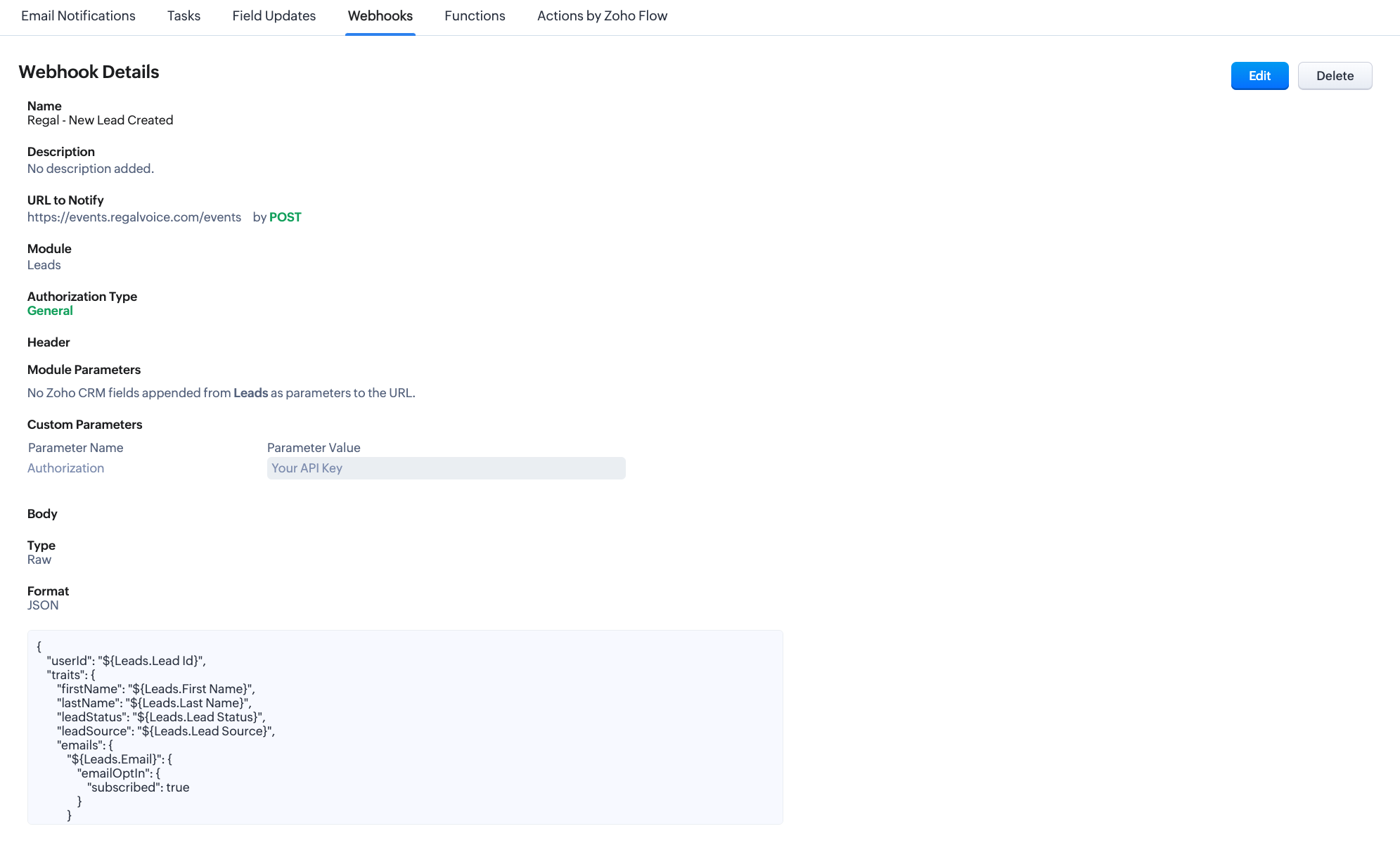
Task: Click the blue Edit button
Action: [x=1259, y=76]
